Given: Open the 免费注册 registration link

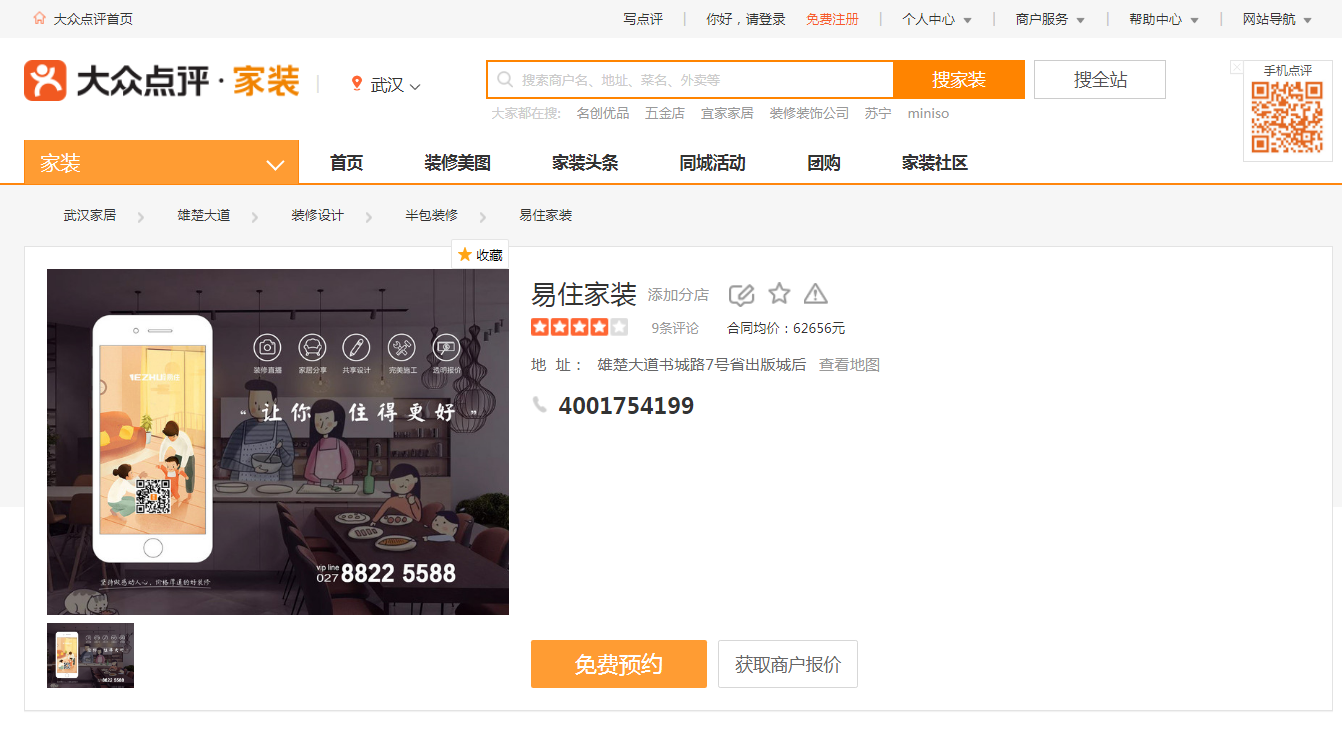Looking at the screenshot, I should coord(832,19).
